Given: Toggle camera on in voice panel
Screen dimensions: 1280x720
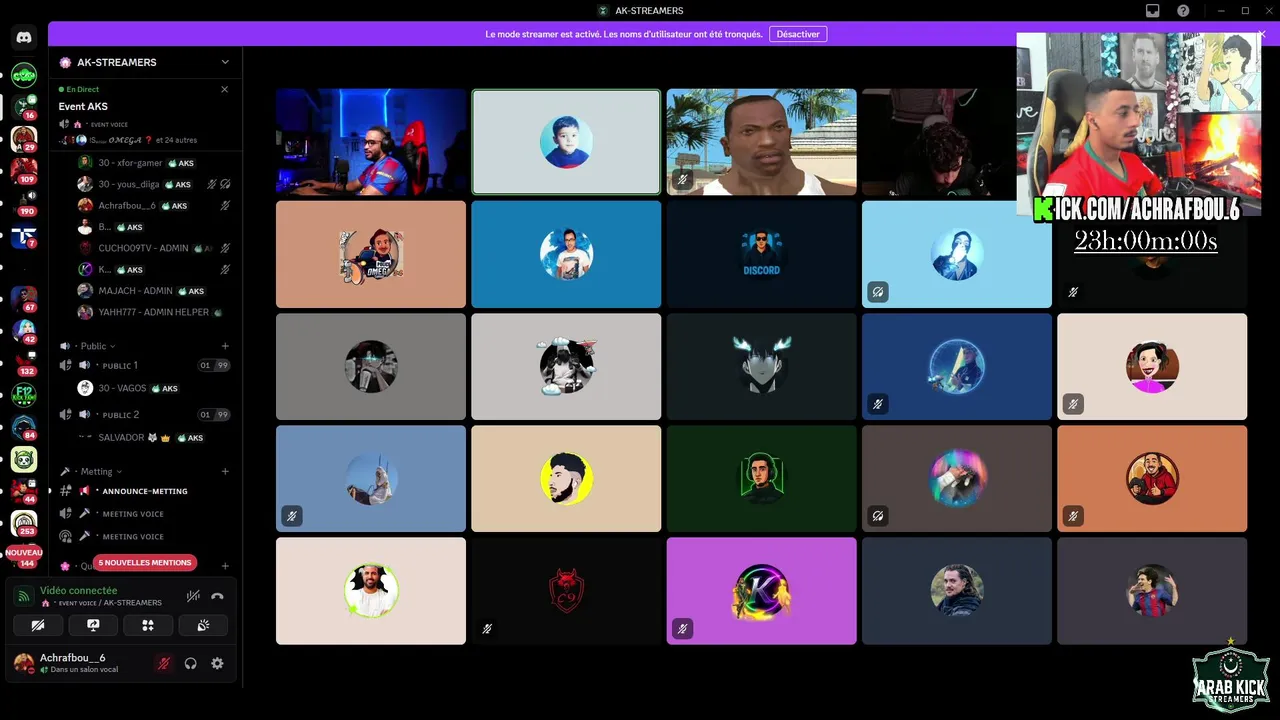Looking at the screenshot, I should pyautogui.click(x=38, y=625).
